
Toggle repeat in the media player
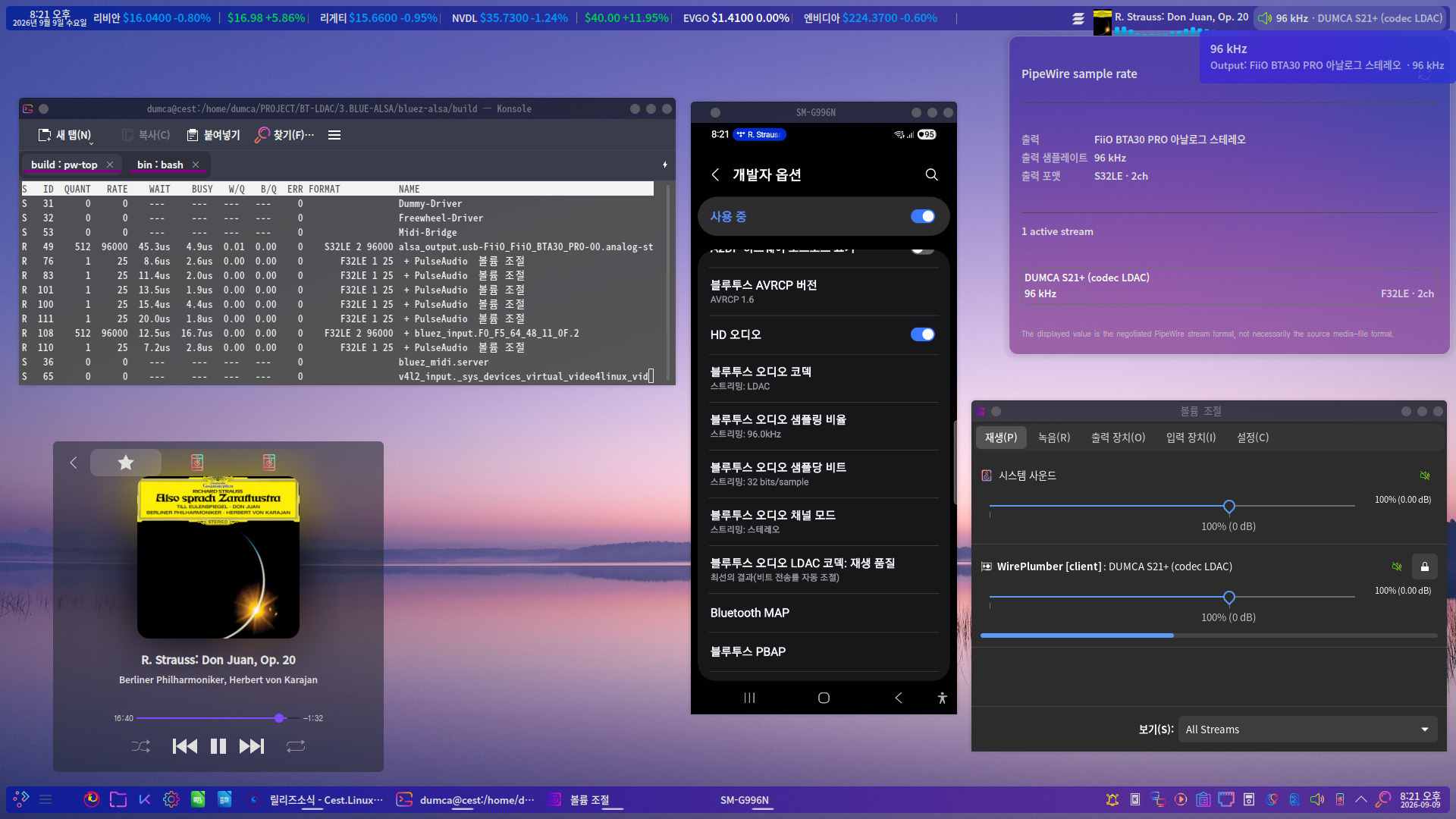point(296,746)
